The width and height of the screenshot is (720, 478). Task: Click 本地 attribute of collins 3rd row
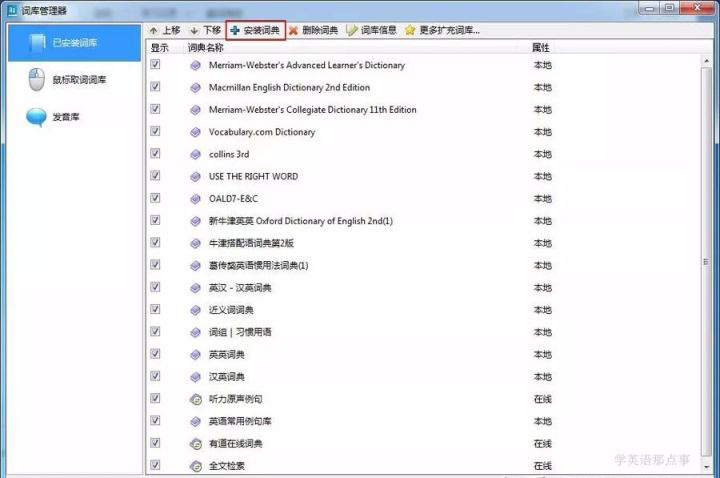pyautogui.click(x=542, y=154)
